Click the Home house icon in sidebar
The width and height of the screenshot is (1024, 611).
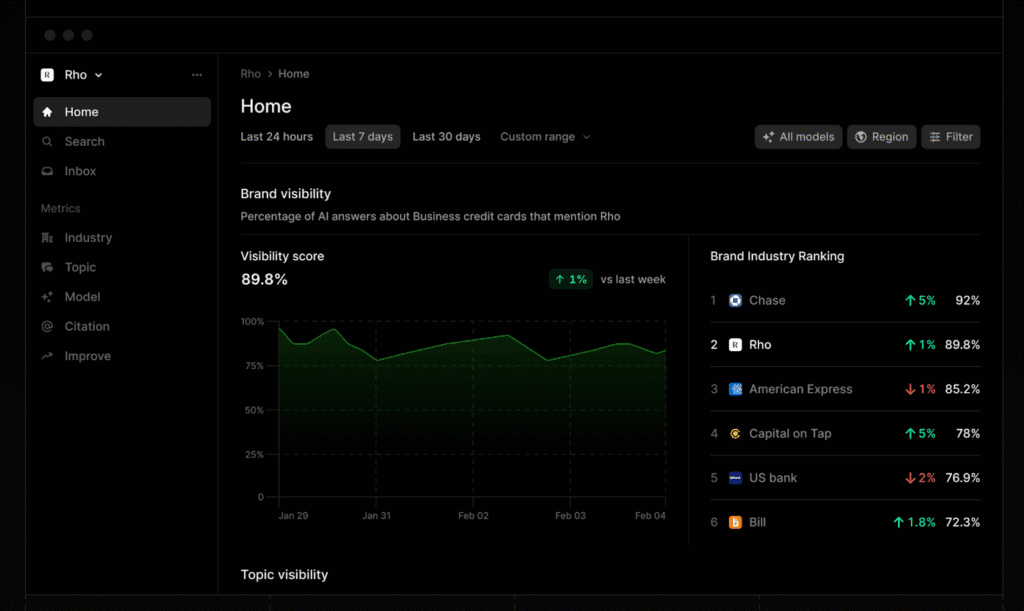click(47, 112)
